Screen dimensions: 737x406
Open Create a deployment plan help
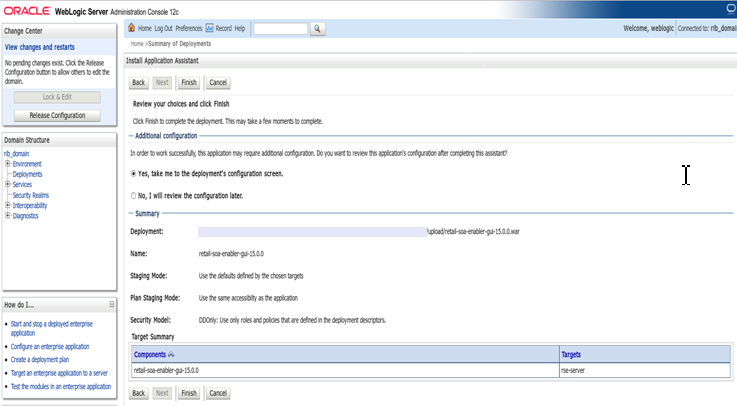pos(40,360)
